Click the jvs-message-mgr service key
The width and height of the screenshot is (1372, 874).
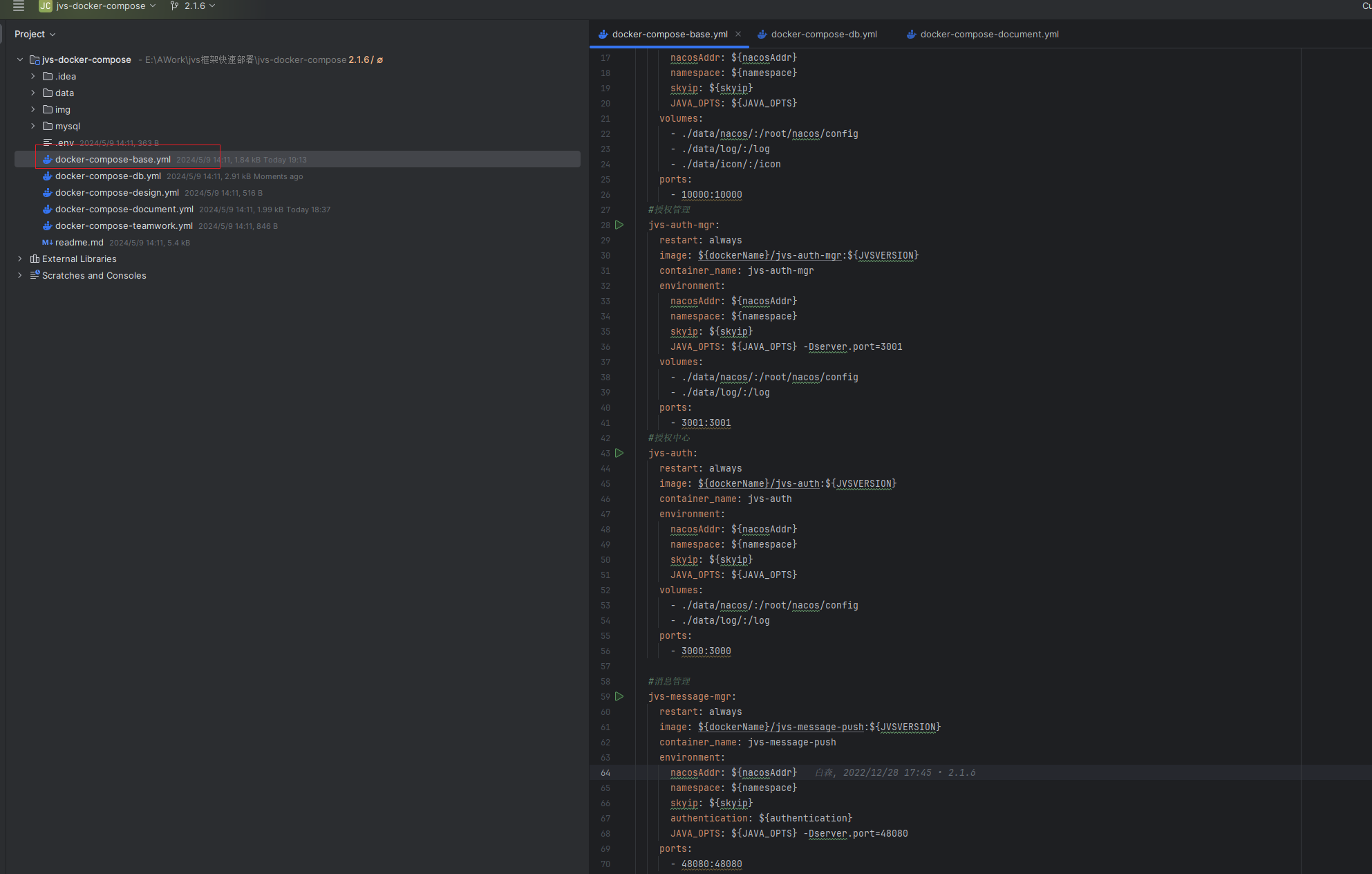coord(691,696)
